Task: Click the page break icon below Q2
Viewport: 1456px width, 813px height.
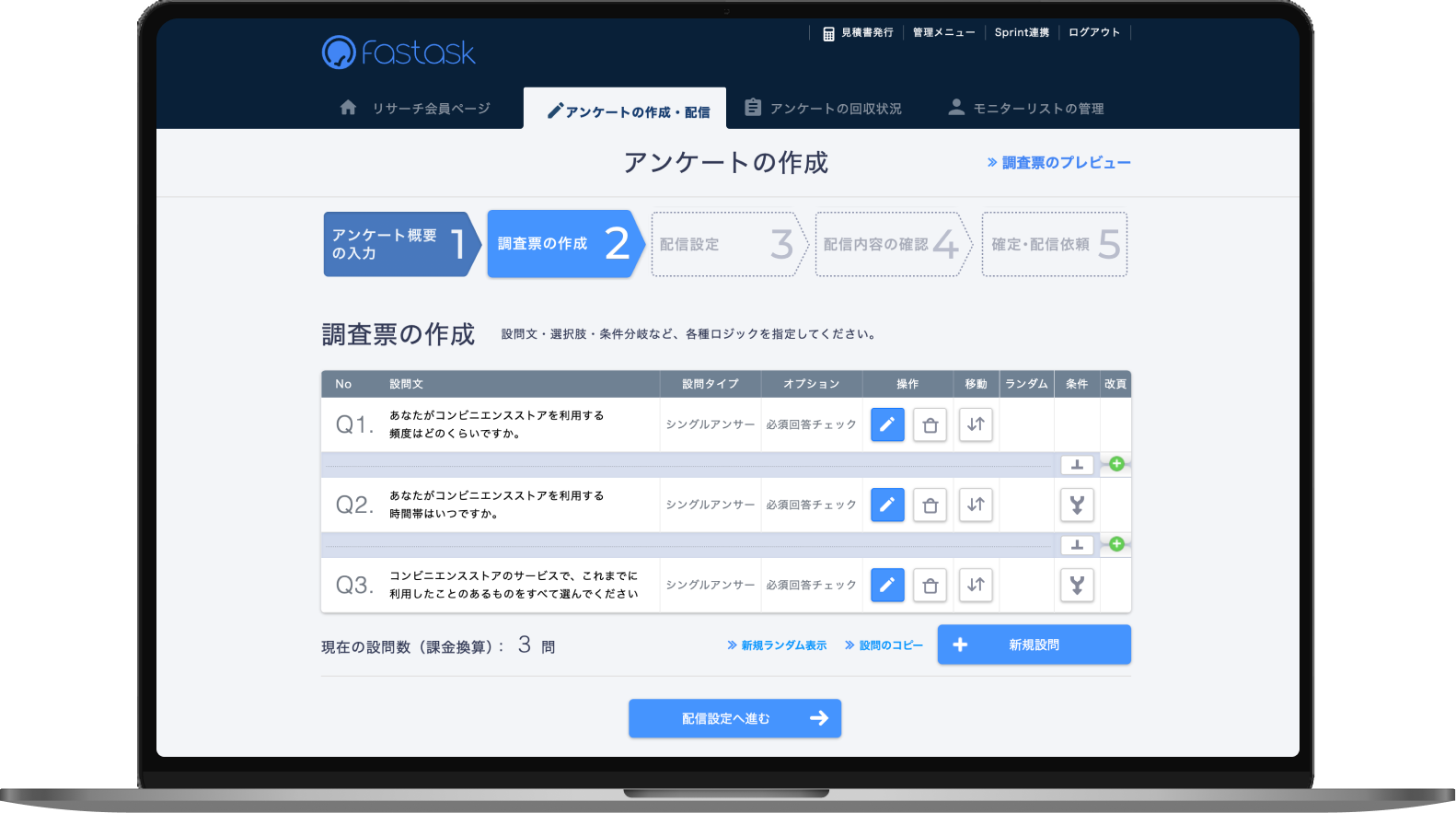Action: [1077, 545]
